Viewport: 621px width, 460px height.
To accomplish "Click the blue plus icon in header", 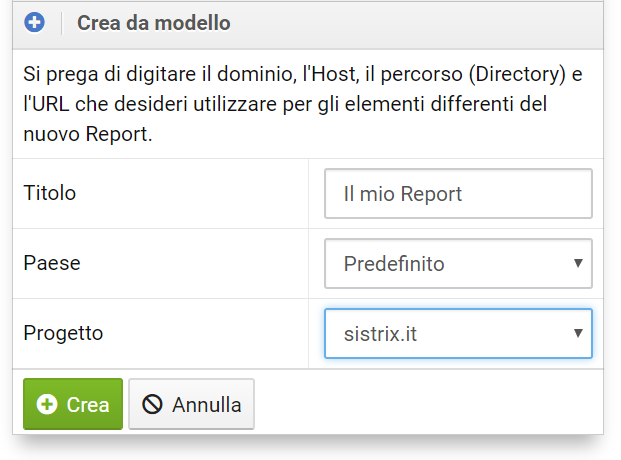I will [35, 22].
